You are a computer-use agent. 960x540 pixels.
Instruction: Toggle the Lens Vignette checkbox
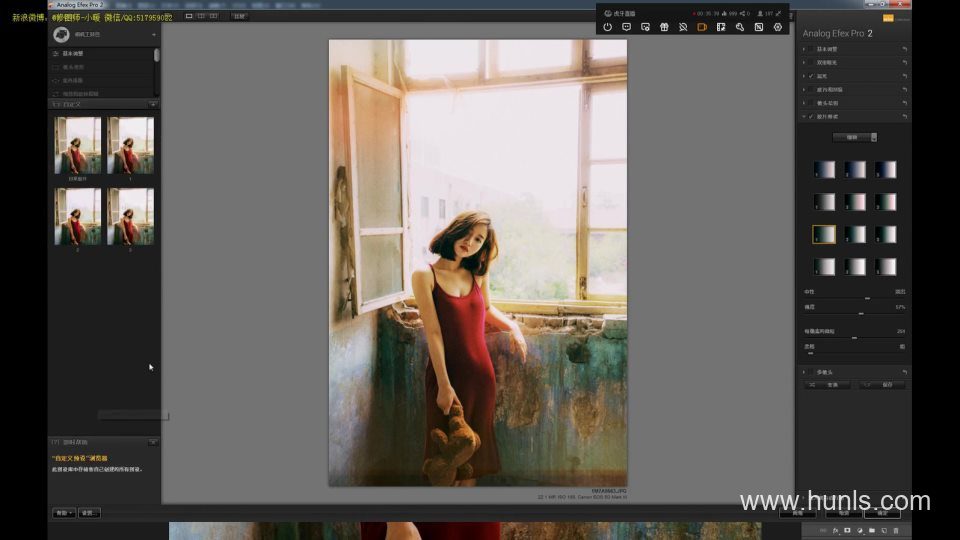click(811, 103)
